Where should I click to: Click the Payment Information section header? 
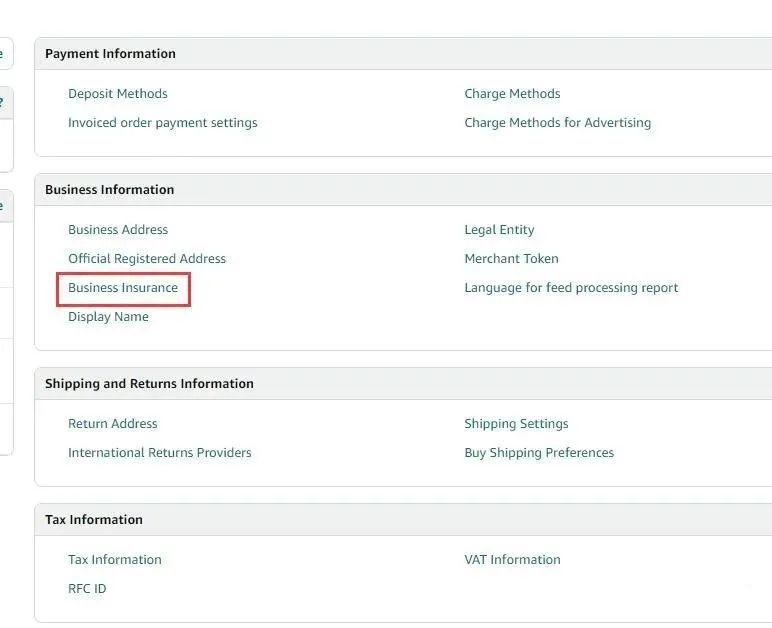[x=110, y=54]
